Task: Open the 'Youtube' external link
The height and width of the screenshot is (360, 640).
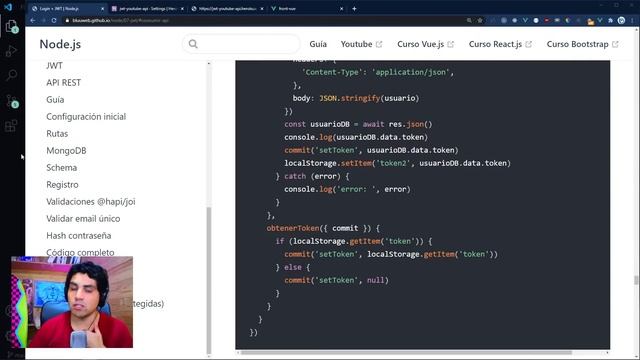Action: pos(361,44)
